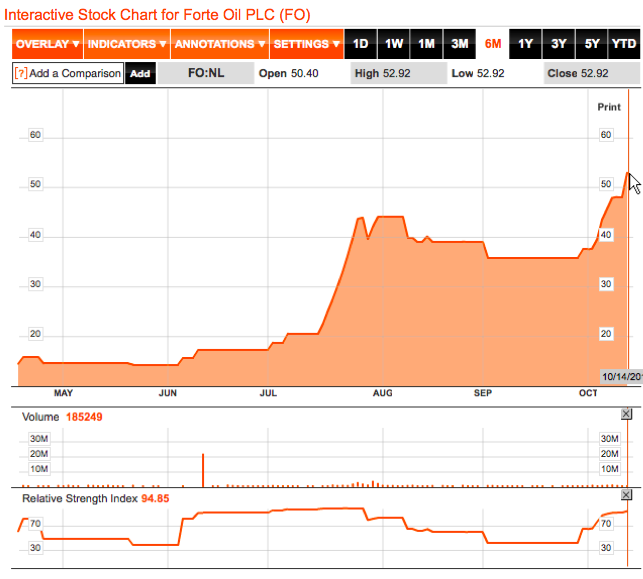The height and width of the screenshot is (579, 643).
Task: Click the Relative Strength Index 94.85 readout
Action: 96,499
